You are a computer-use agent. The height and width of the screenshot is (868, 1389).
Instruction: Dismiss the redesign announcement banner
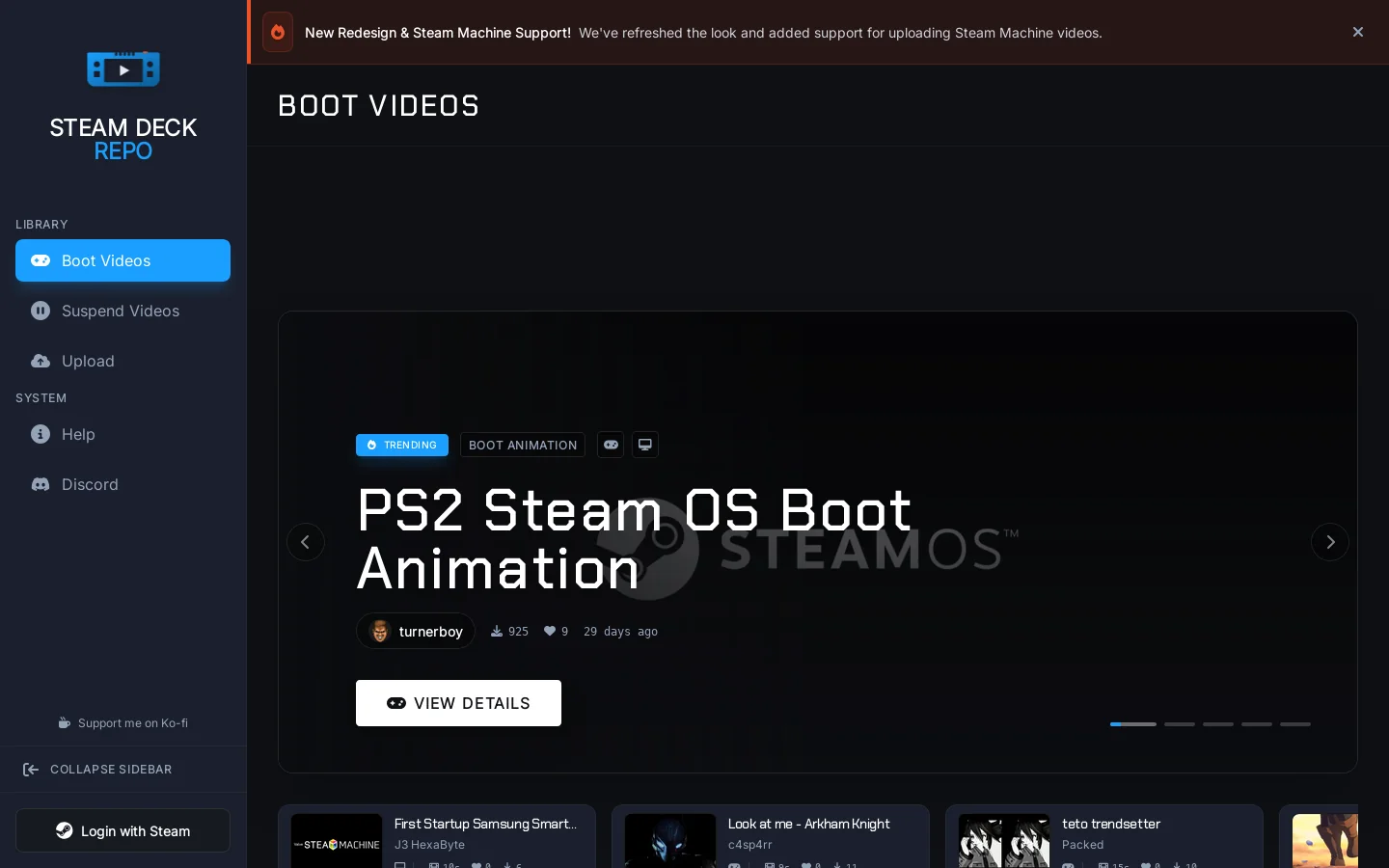click(x=1358, y=32)
